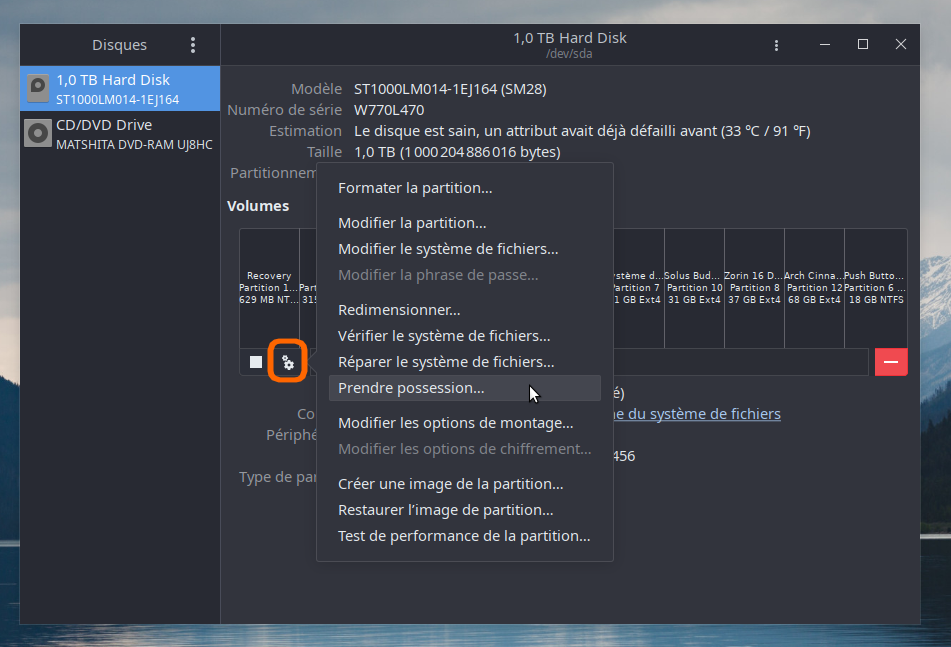Choose Créer une image de la partition
The width and height of the screenshot is (951, 647).
click(450, 484)
